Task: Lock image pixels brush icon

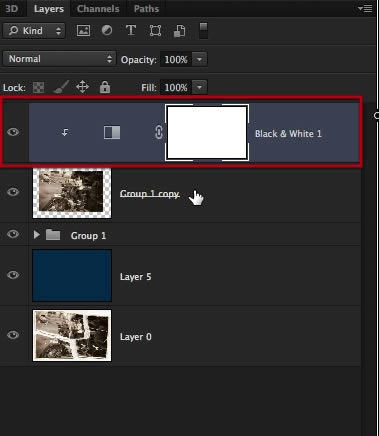Action: pyautogui.click(x=61, y=87)
